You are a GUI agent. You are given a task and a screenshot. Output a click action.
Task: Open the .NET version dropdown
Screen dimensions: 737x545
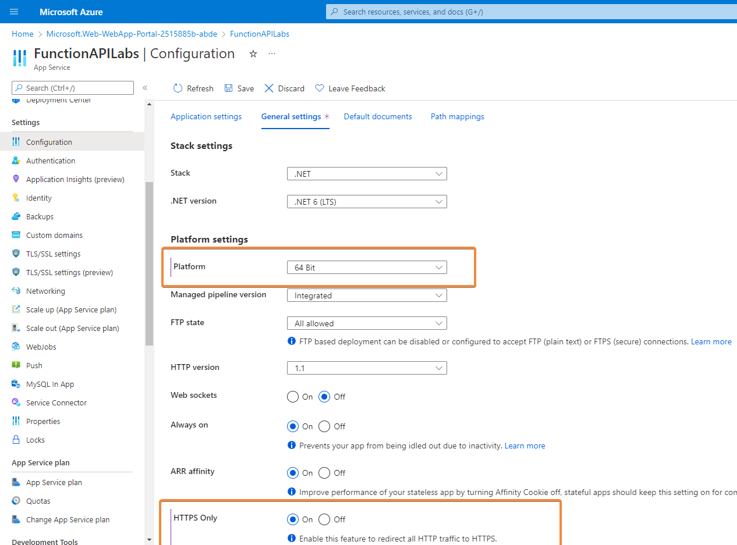(366, 202)
